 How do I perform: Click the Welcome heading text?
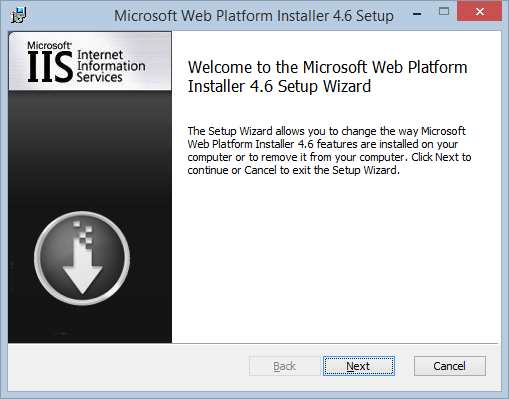point(327,77)
